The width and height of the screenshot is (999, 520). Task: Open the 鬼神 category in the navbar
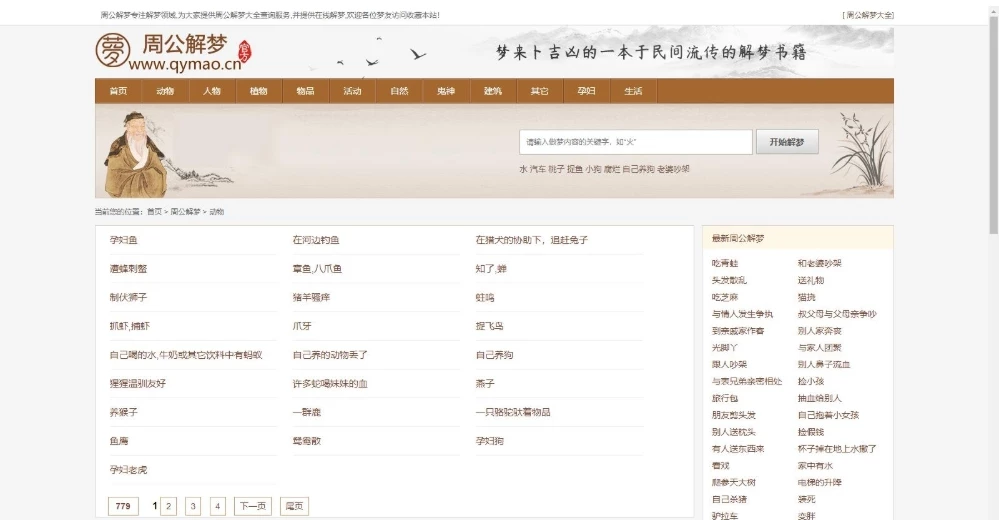(x=446, y=91)
